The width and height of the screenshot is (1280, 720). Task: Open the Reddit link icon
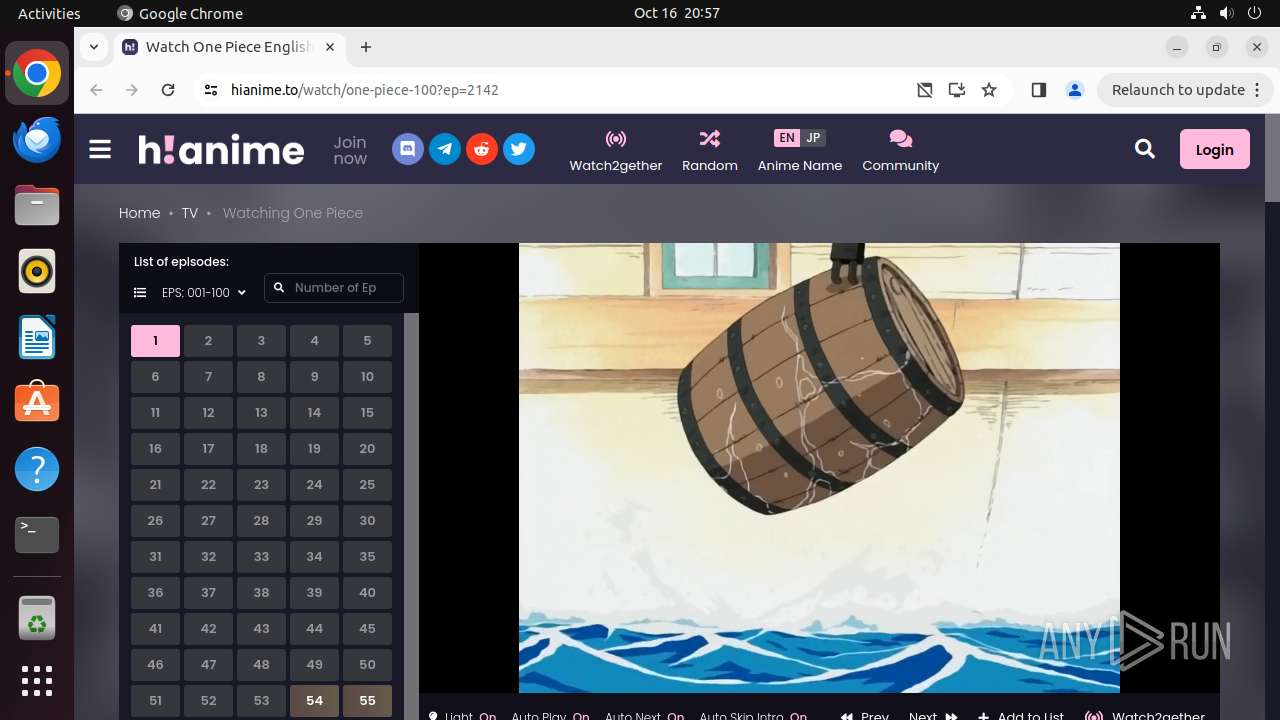click(482, 150)
